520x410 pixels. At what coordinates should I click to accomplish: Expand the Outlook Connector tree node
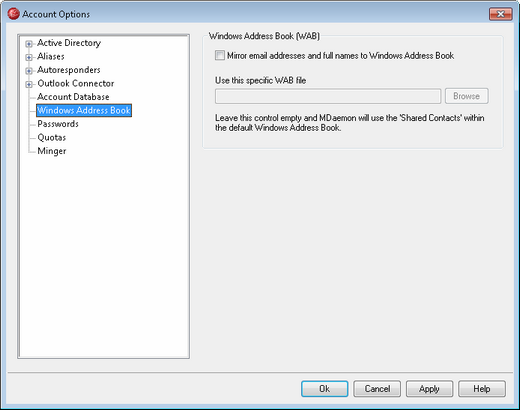[29, 84]
